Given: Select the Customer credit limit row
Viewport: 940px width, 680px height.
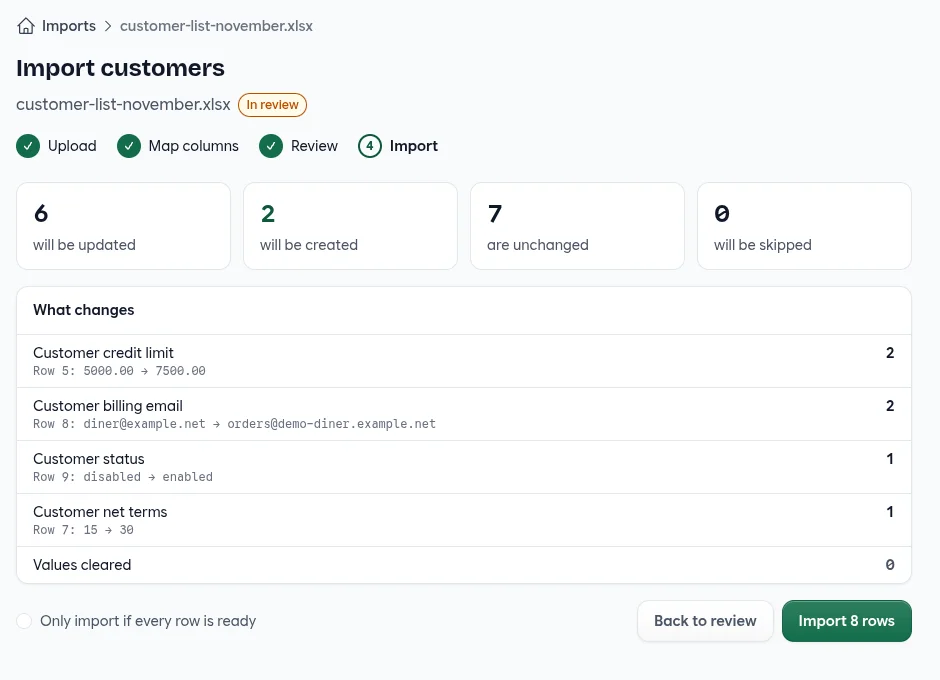Looking at the screenshot, I should pyautogui.click(x=464, y=361).
